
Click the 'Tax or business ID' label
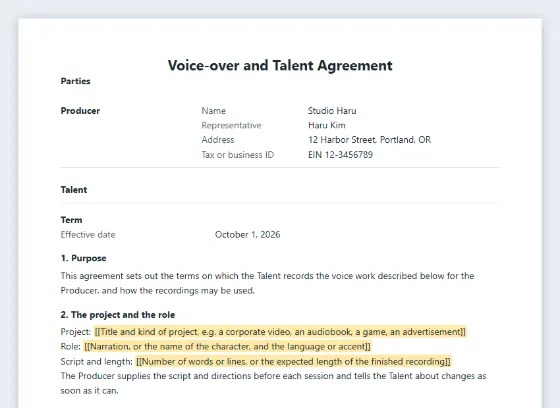[238, 155]
